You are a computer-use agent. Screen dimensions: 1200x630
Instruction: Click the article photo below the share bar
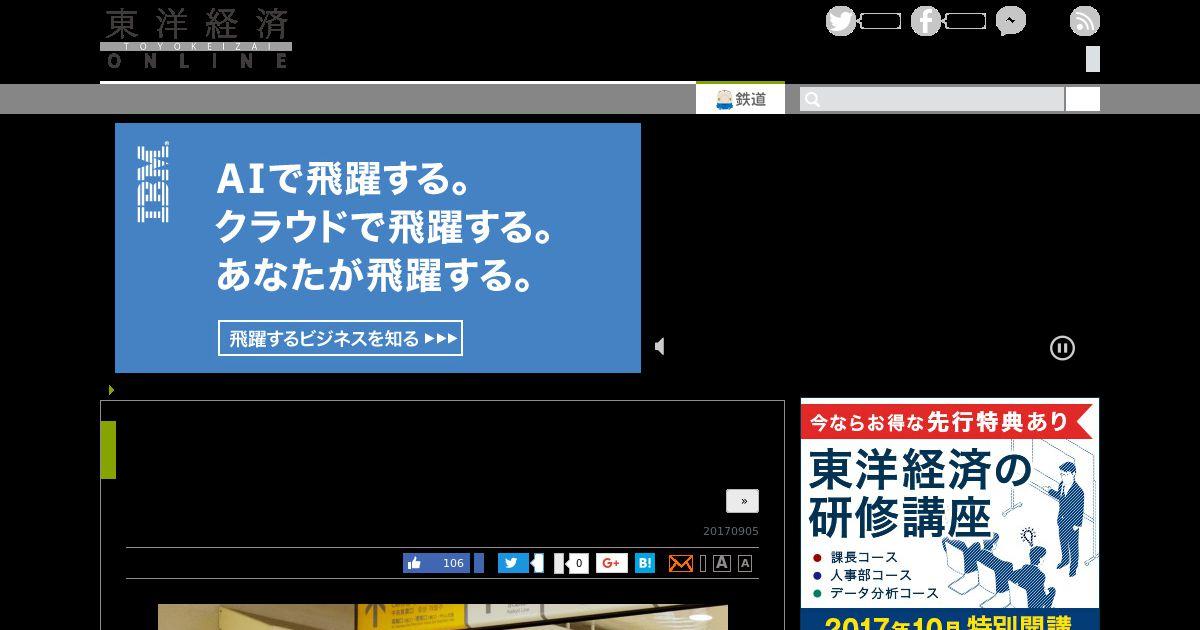click(443, 617)
